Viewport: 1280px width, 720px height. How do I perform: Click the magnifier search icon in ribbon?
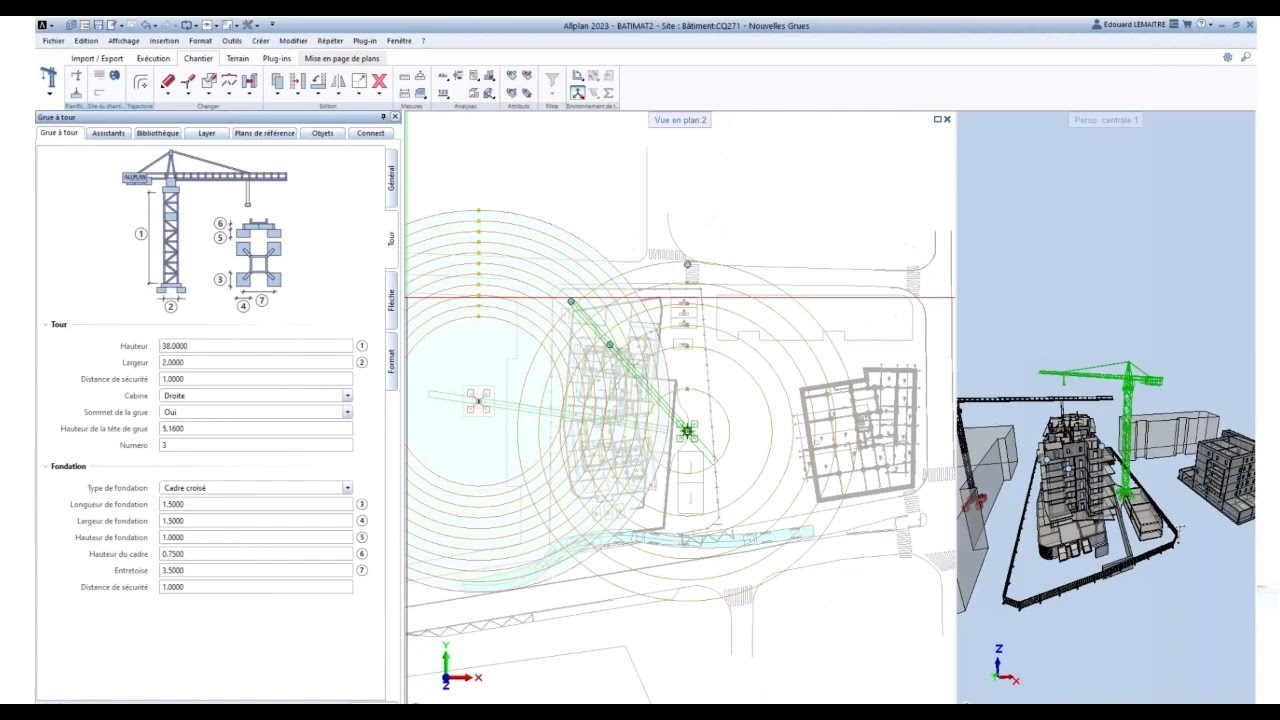[x=1246, y=57]
